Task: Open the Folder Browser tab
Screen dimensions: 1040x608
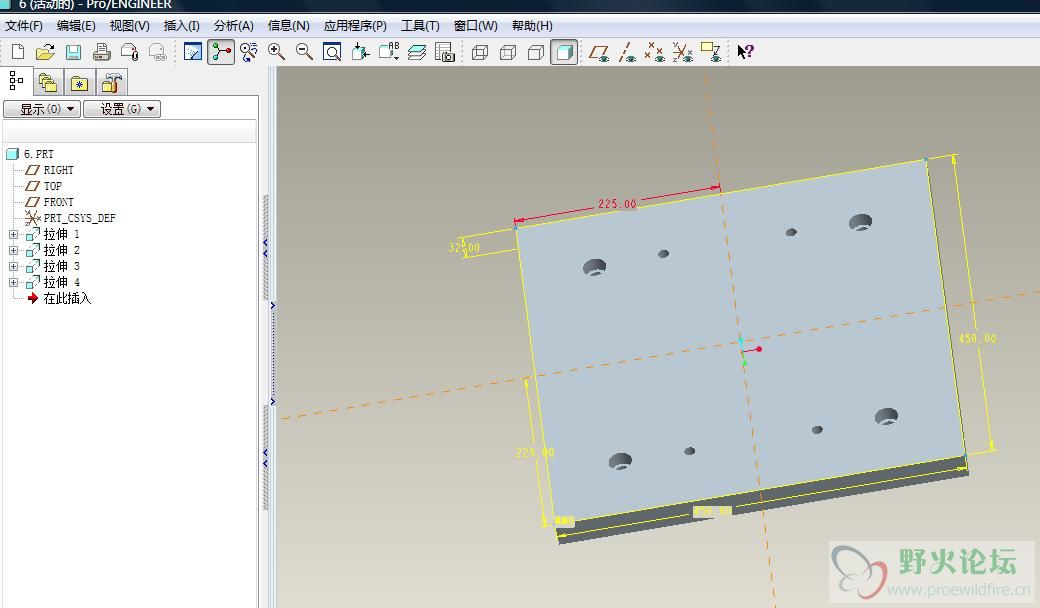Action: click(x=48, y=83)
